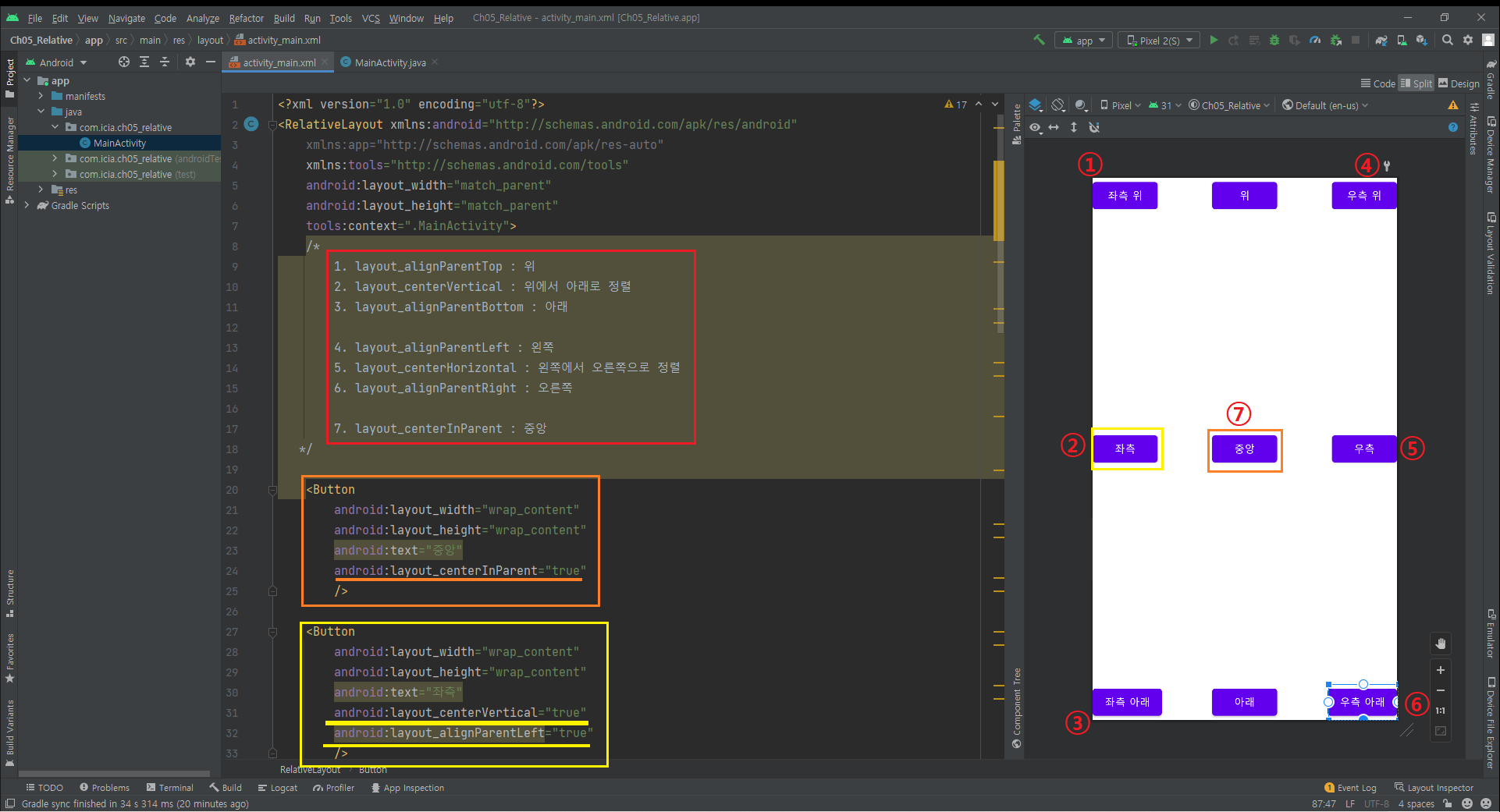The image size is (1500, 812).
Task: Click the Make Project hammer icon
Action: pyautogui.click(x=1039, y=40)
